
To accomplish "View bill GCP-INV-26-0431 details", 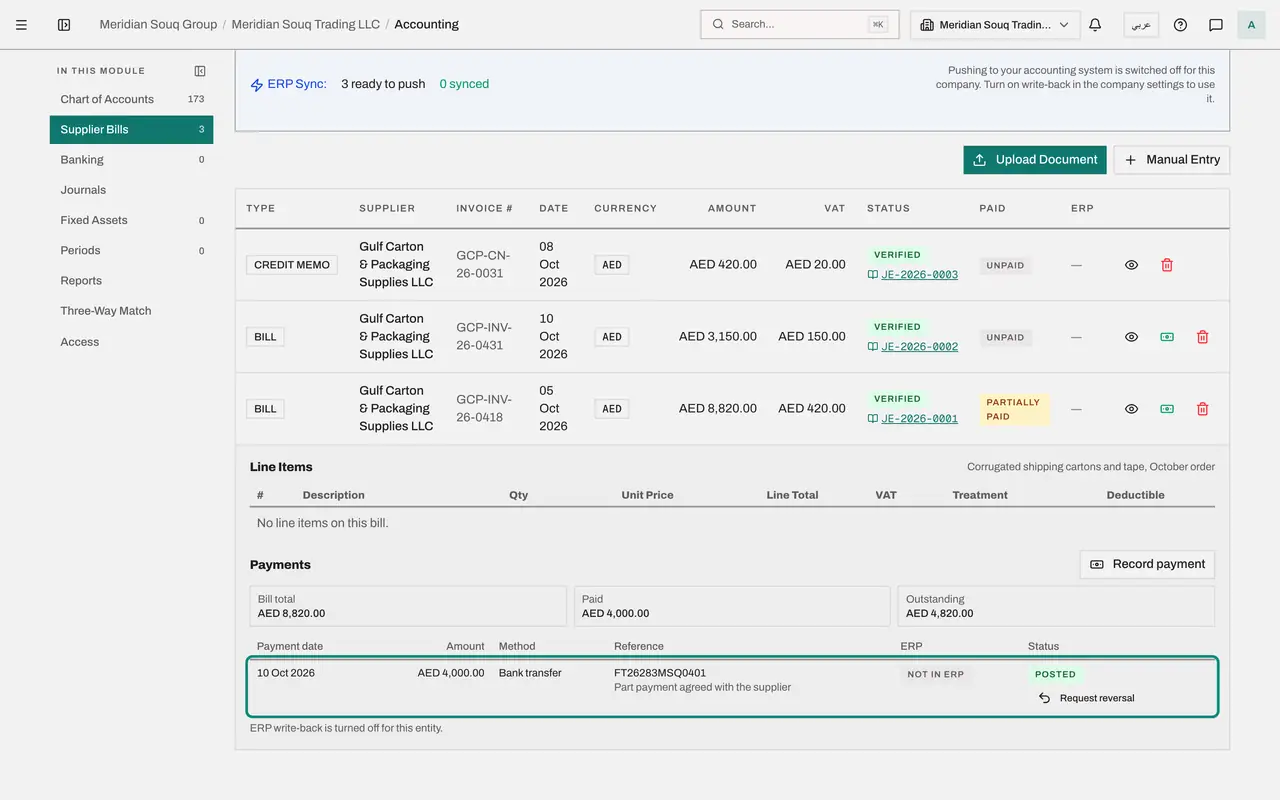I will tap(1131, 337).
